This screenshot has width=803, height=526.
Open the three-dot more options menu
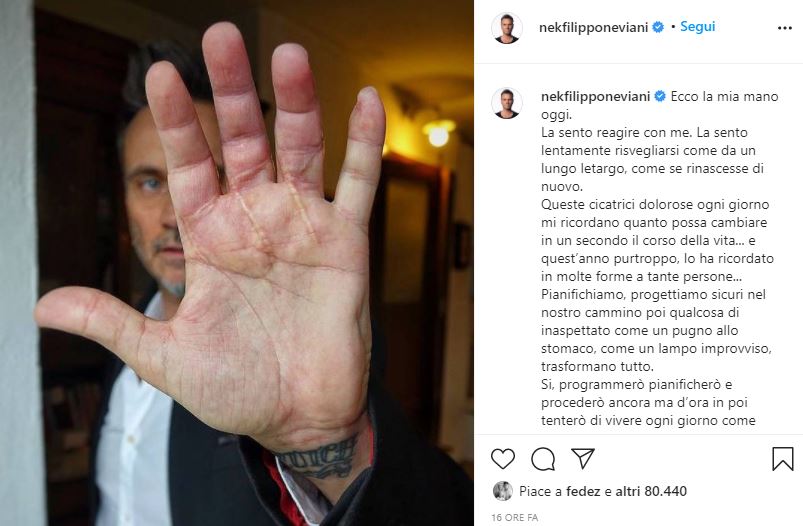tap(785, 28)
